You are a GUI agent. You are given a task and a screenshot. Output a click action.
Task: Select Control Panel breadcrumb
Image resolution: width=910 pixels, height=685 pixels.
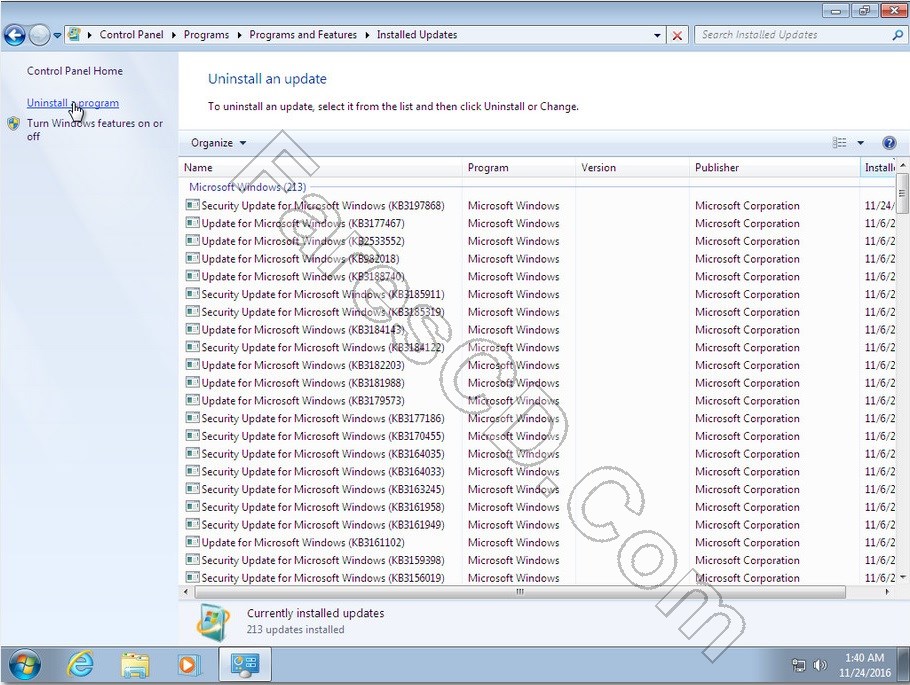click(x=132, y=35)
